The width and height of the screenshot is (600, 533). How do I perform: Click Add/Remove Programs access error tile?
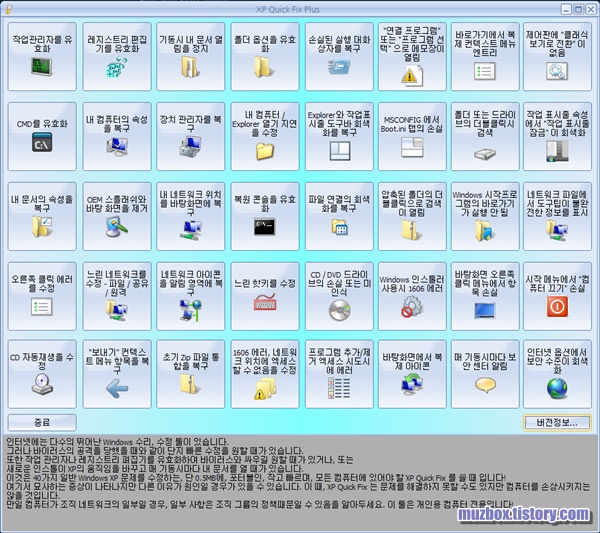[339, 374]
